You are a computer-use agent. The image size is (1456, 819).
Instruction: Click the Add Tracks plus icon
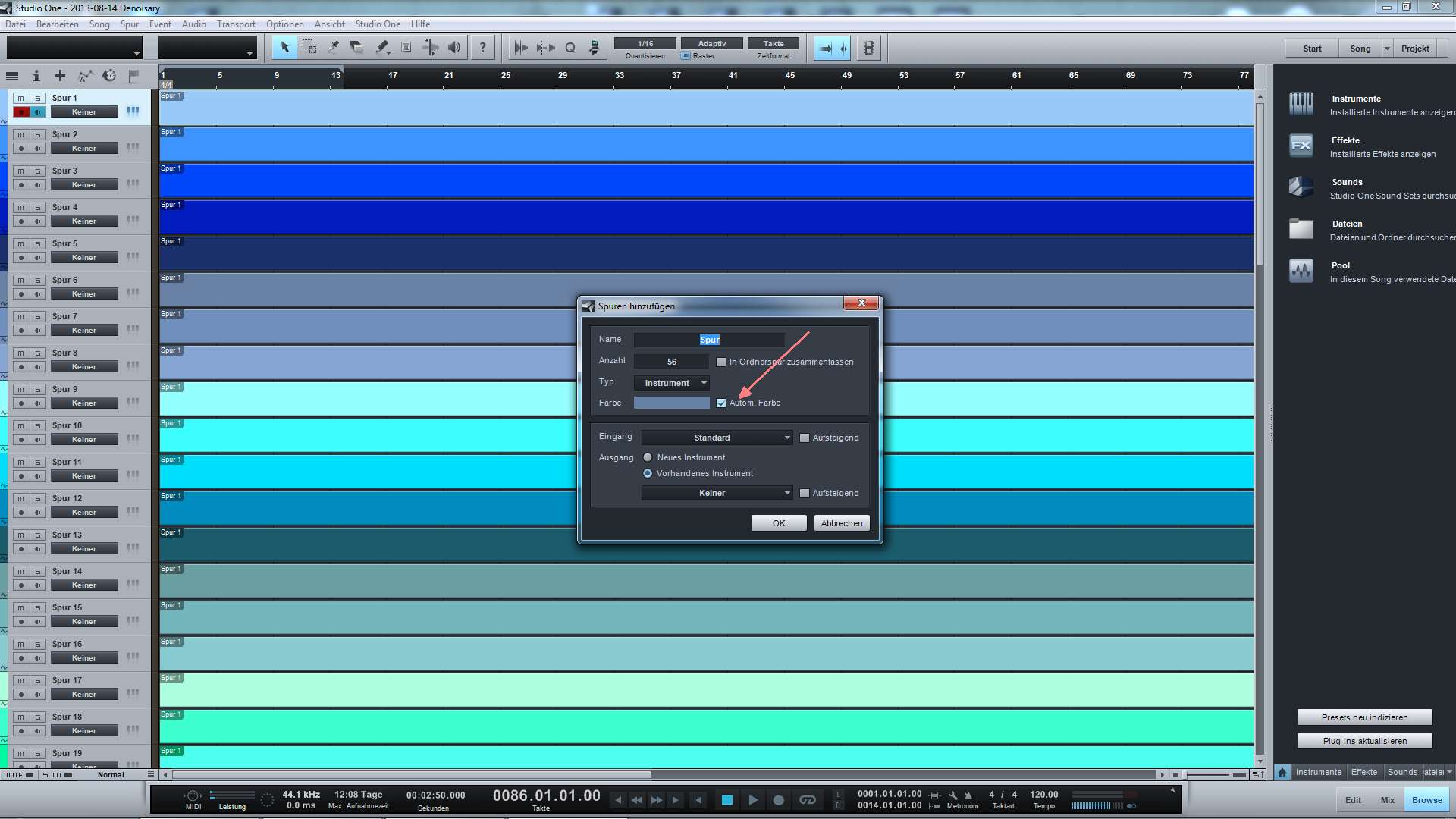point(60,76)
